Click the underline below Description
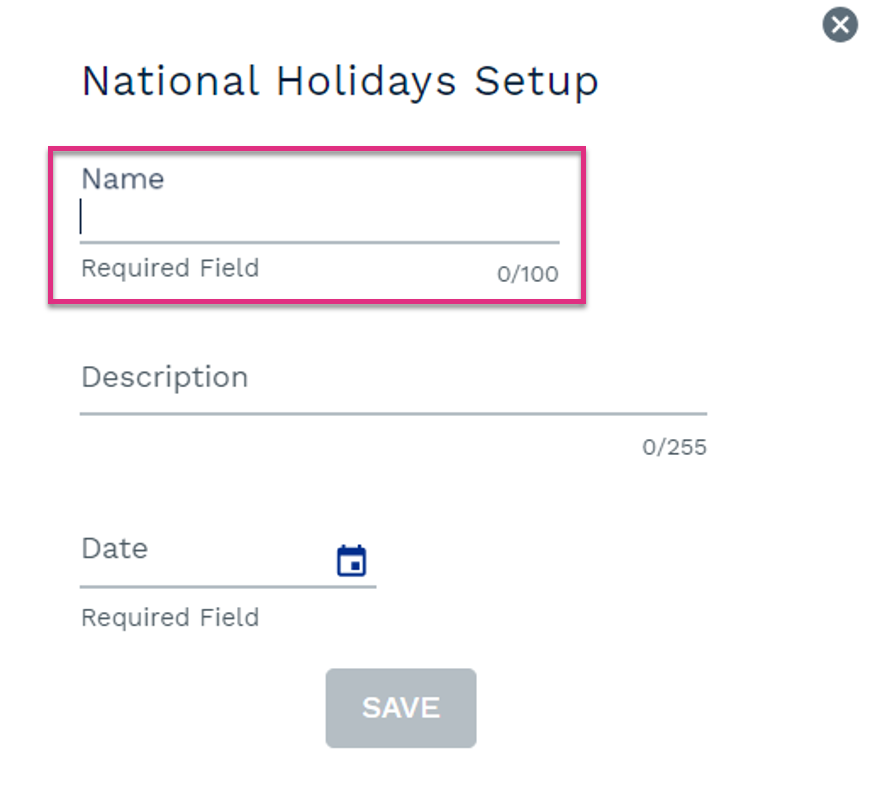This screenshot has width=876, height=798. point(393,414)
